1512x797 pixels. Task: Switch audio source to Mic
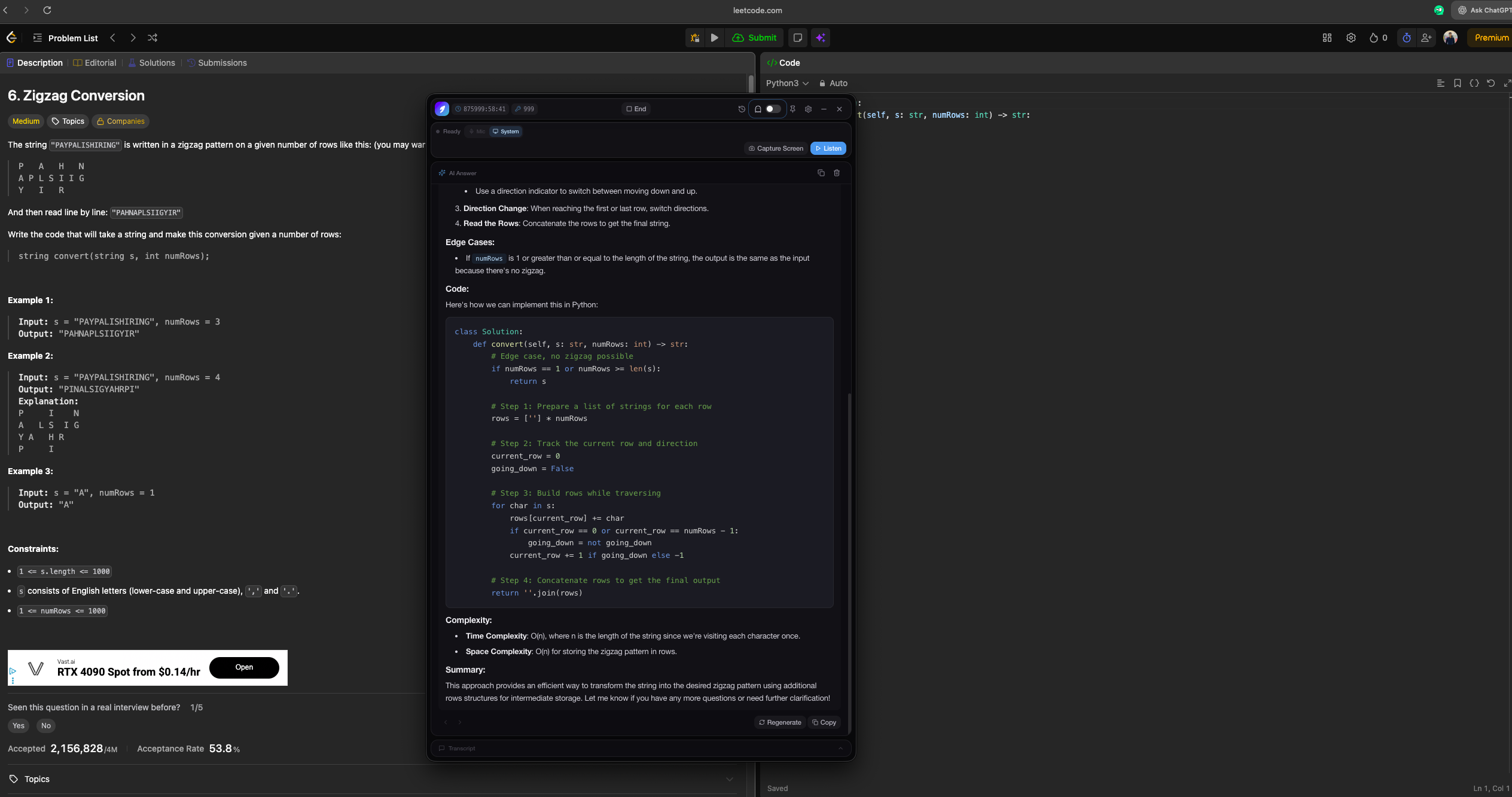point(476,131)
